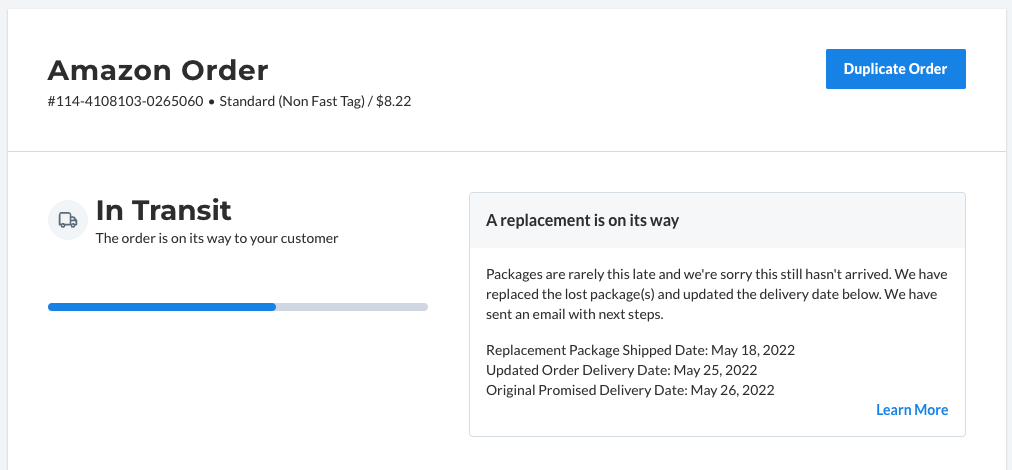Click the Replacement Package Shipped Date line

pos(640,351)
